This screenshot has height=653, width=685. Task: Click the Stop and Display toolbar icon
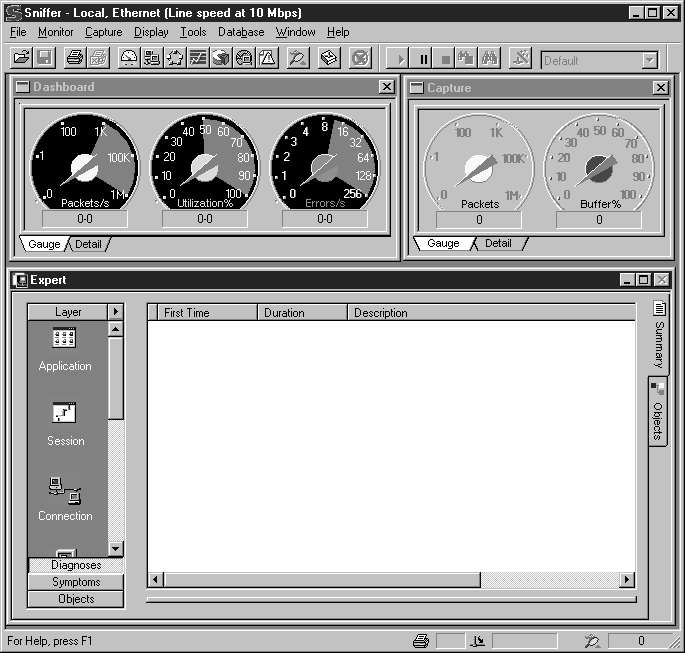click(x=466, y=58)
